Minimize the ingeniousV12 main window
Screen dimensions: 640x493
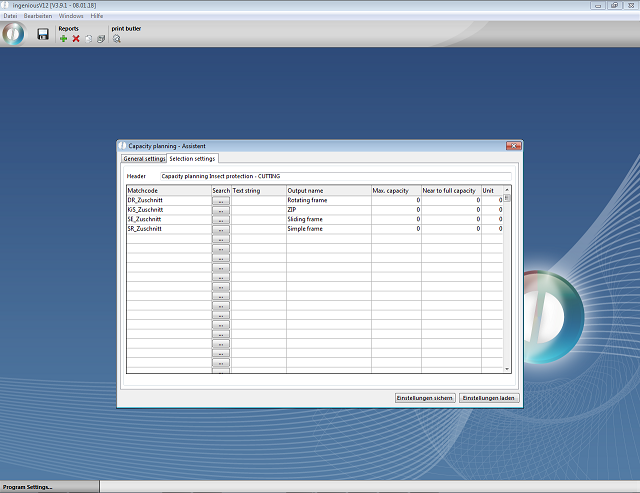[598, 6]
